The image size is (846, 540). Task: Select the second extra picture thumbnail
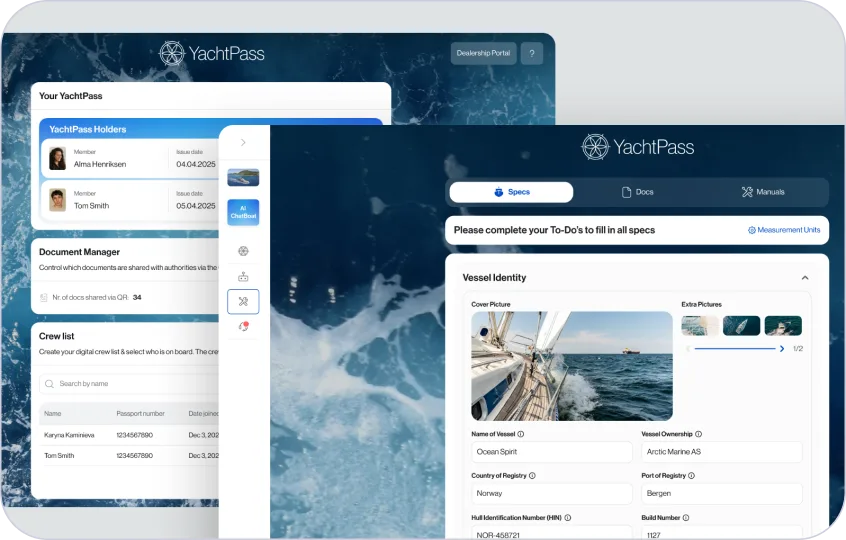click(x=741, y=326)
